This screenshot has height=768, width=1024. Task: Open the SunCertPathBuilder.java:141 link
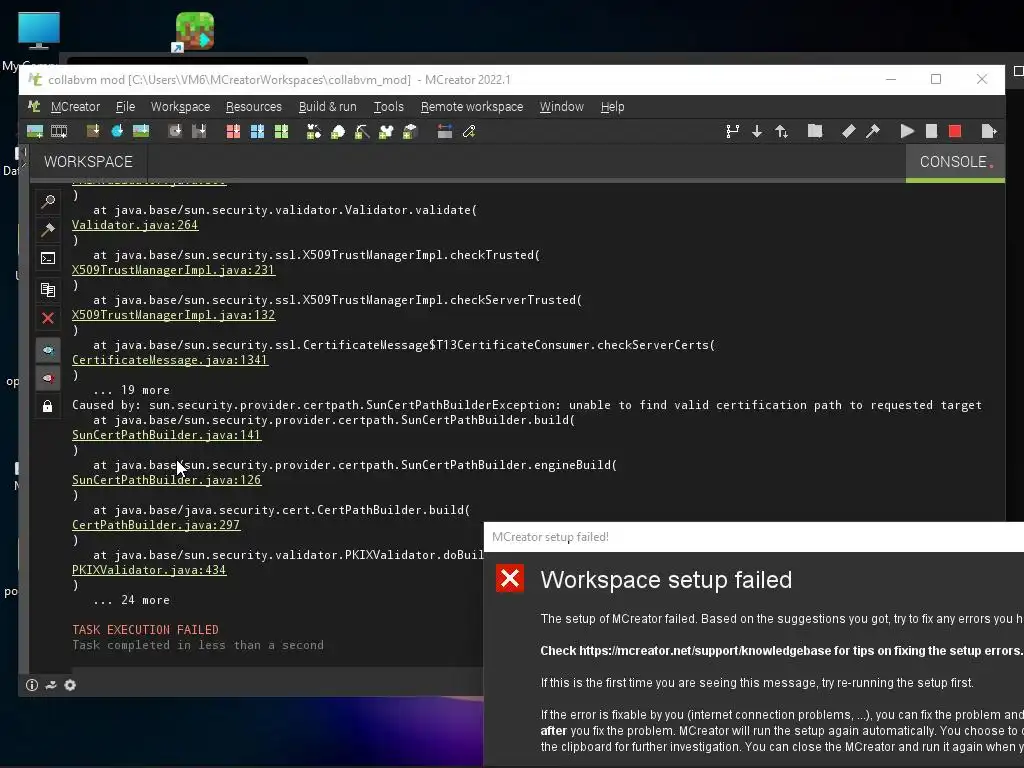[x=167, y=435]
